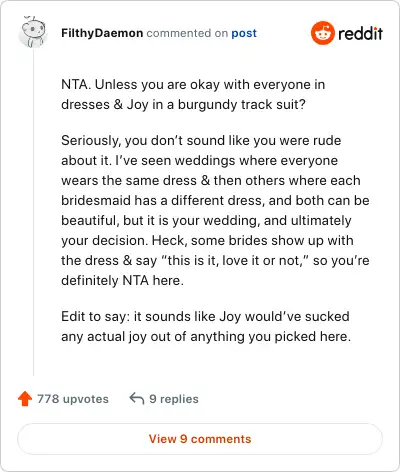
Task: Open the "View 9 comments" button
Action: [200, 439]
